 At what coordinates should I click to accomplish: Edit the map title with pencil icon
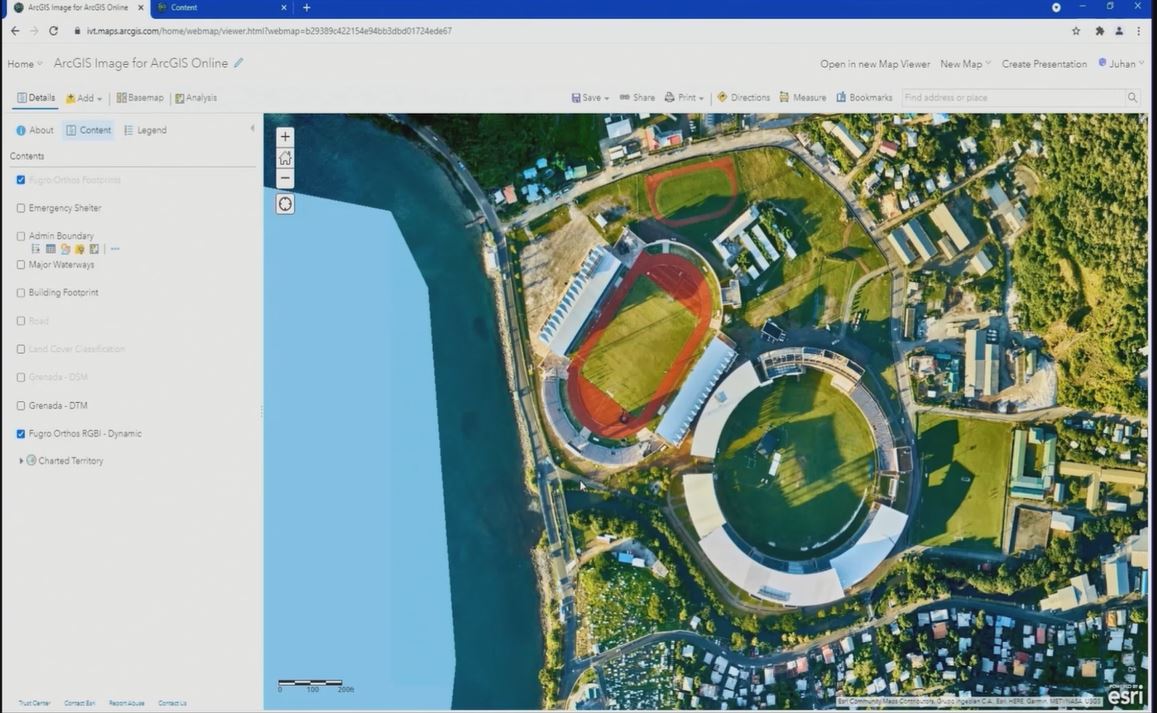tap(238, 63)
